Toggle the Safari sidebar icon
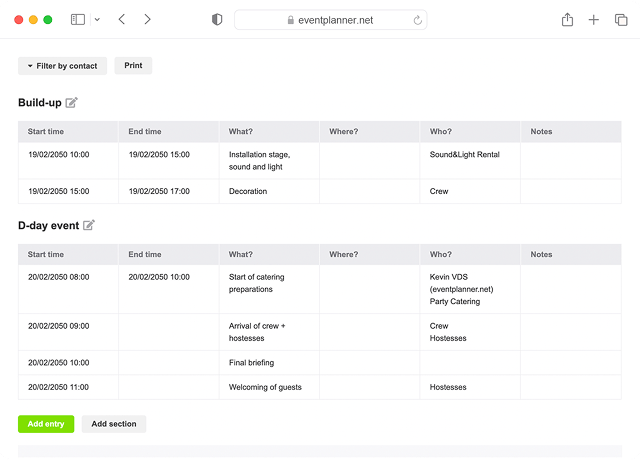The width and height of the screenshot is (640, 460). tap(78, 20)
